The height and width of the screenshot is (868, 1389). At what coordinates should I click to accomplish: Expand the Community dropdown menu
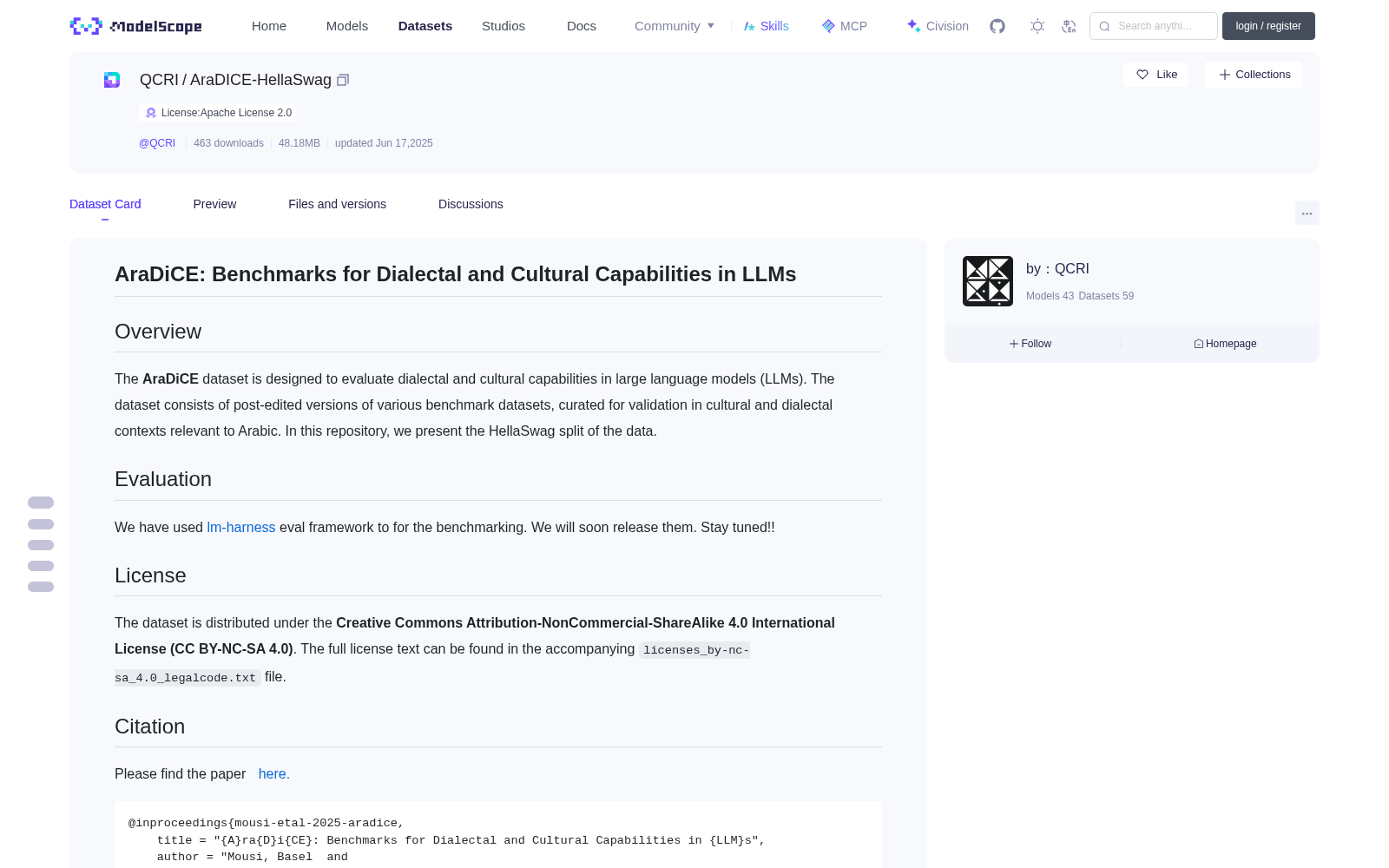pos(675,26)
